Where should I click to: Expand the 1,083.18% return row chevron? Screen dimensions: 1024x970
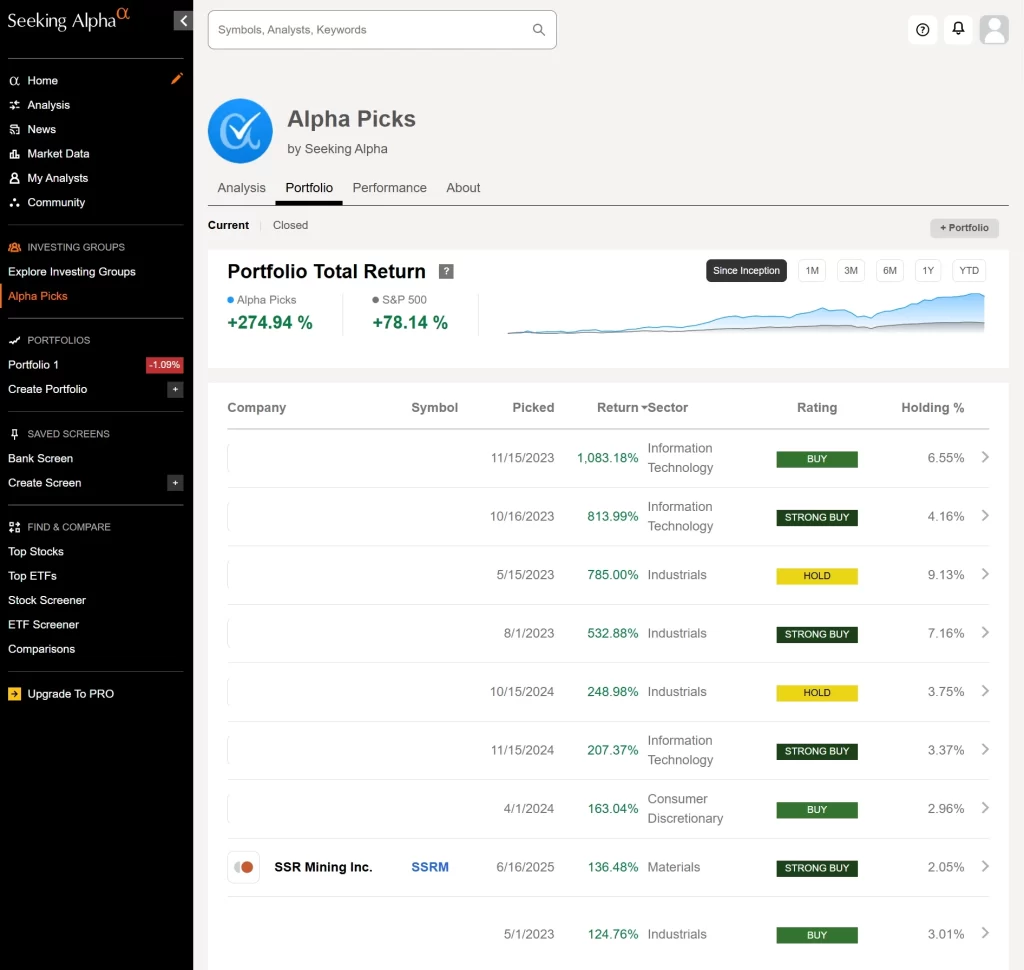pos(985,457)
